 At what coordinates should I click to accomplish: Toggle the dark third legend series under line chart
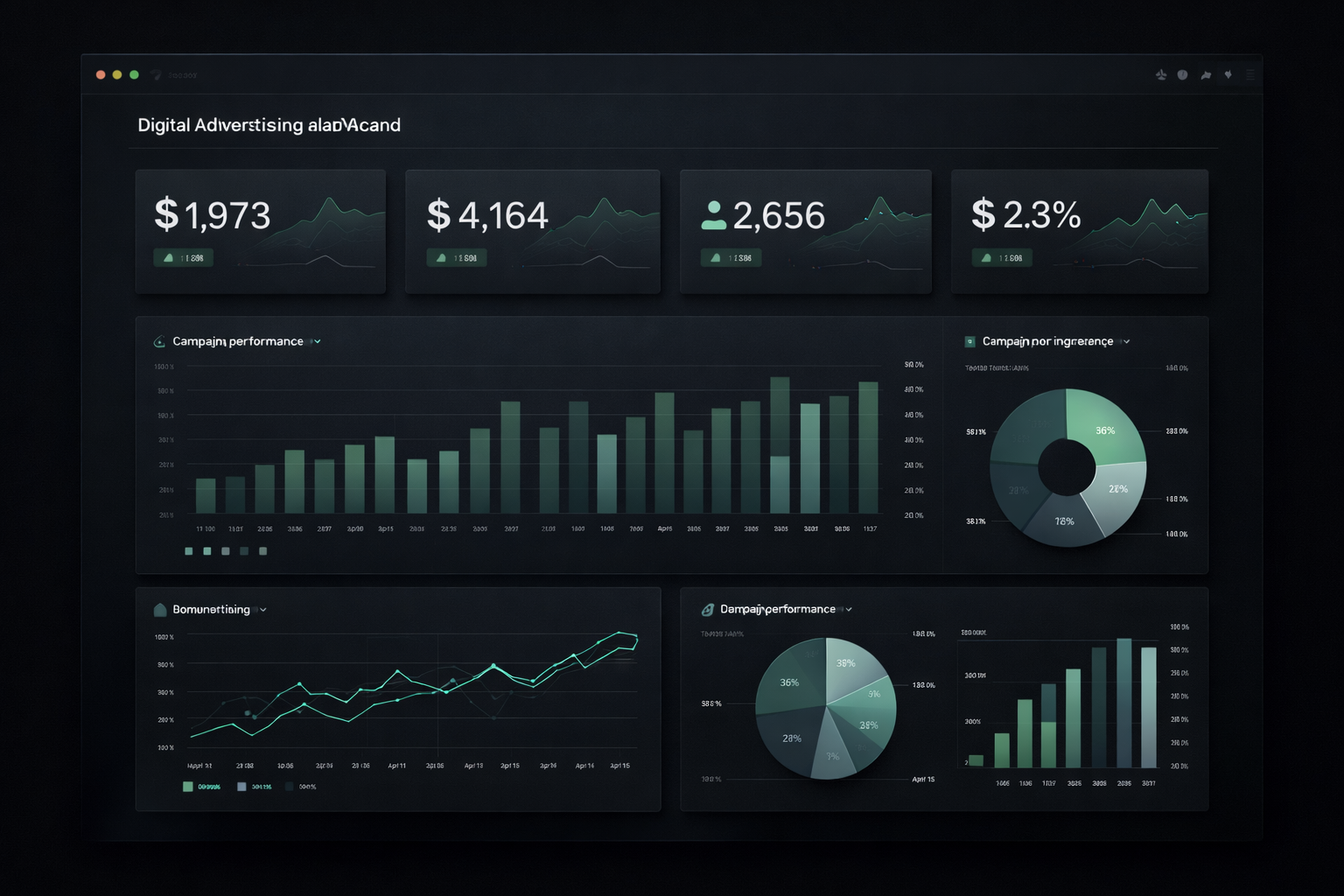click(x=290, y=787)
